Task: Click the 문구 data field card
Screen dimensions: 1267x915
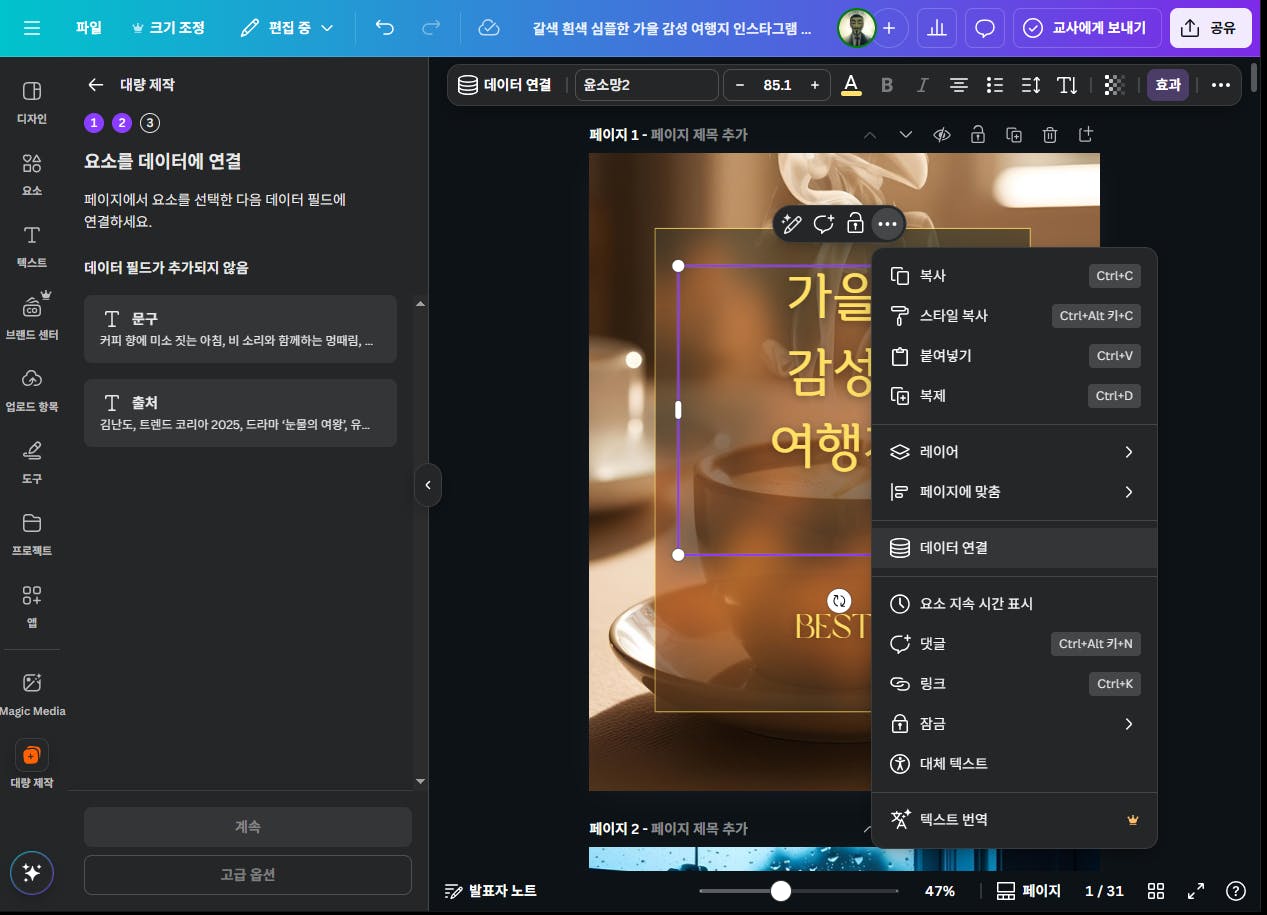Action: 240,329
